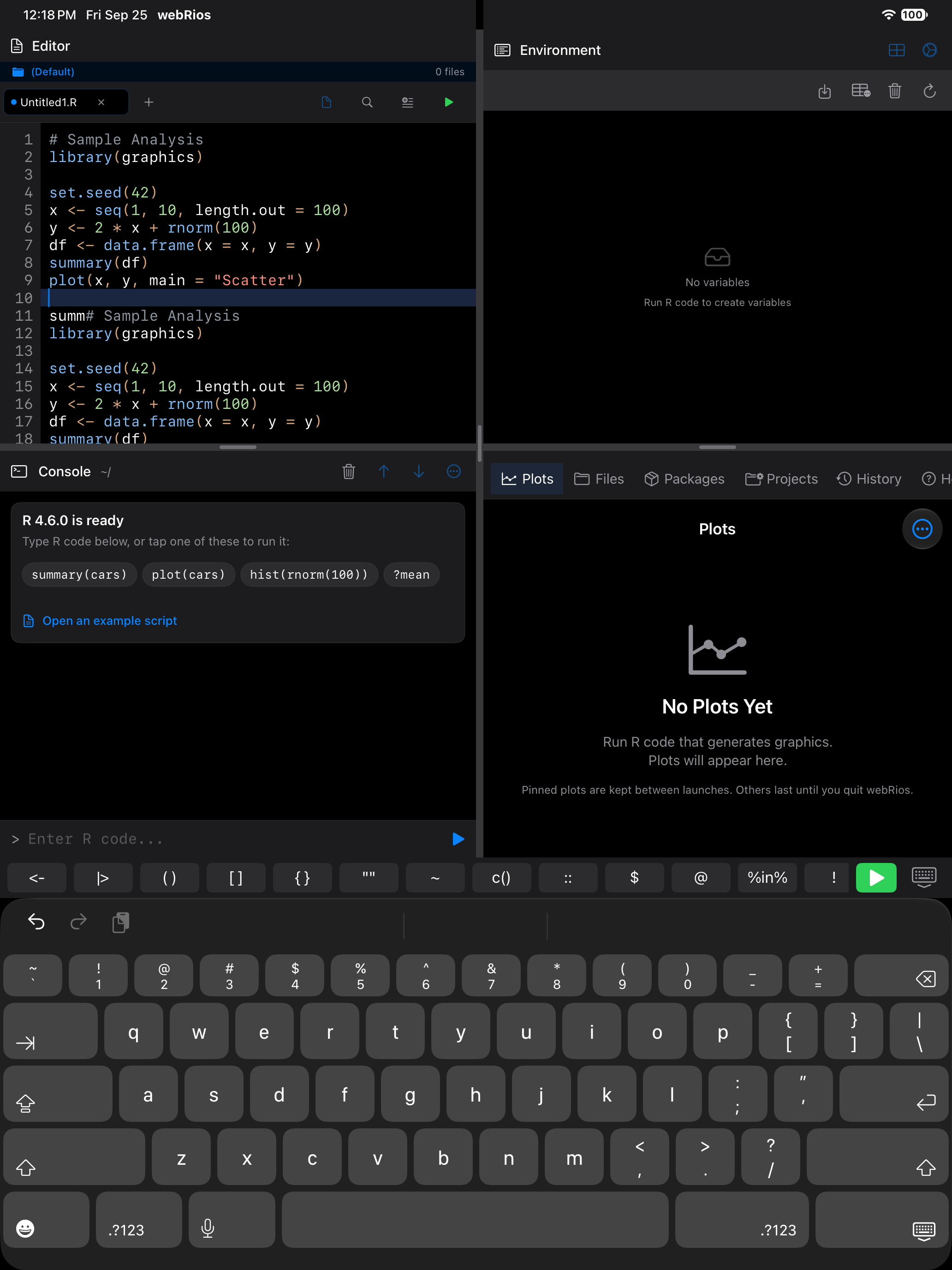Open the editor outline list icon
Screen dimensions: 952x1270
407,102
